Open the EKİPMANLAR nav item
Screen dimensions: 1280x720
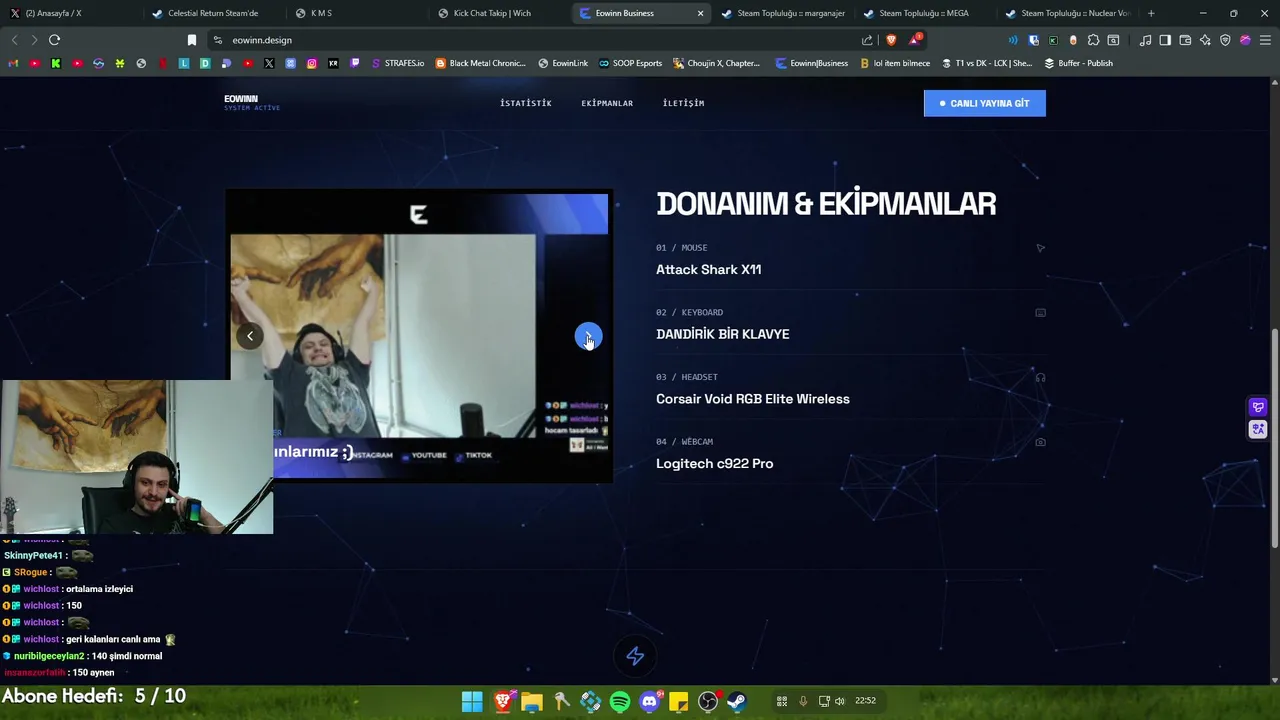pos(607,103)
